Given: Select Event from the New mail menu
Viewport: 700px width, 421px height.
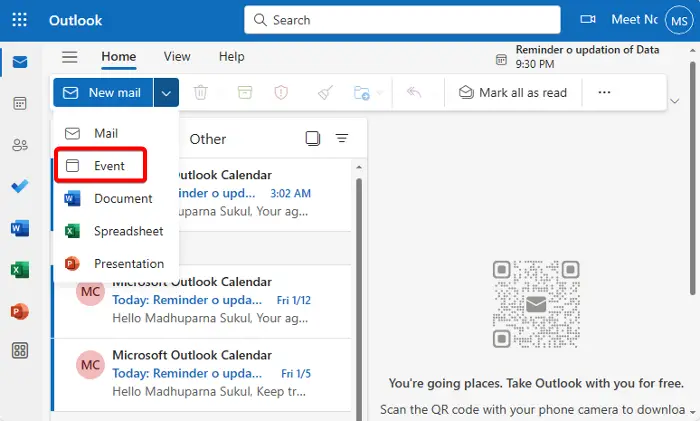Looking at the screenshot, I should [x=109, y=166].
